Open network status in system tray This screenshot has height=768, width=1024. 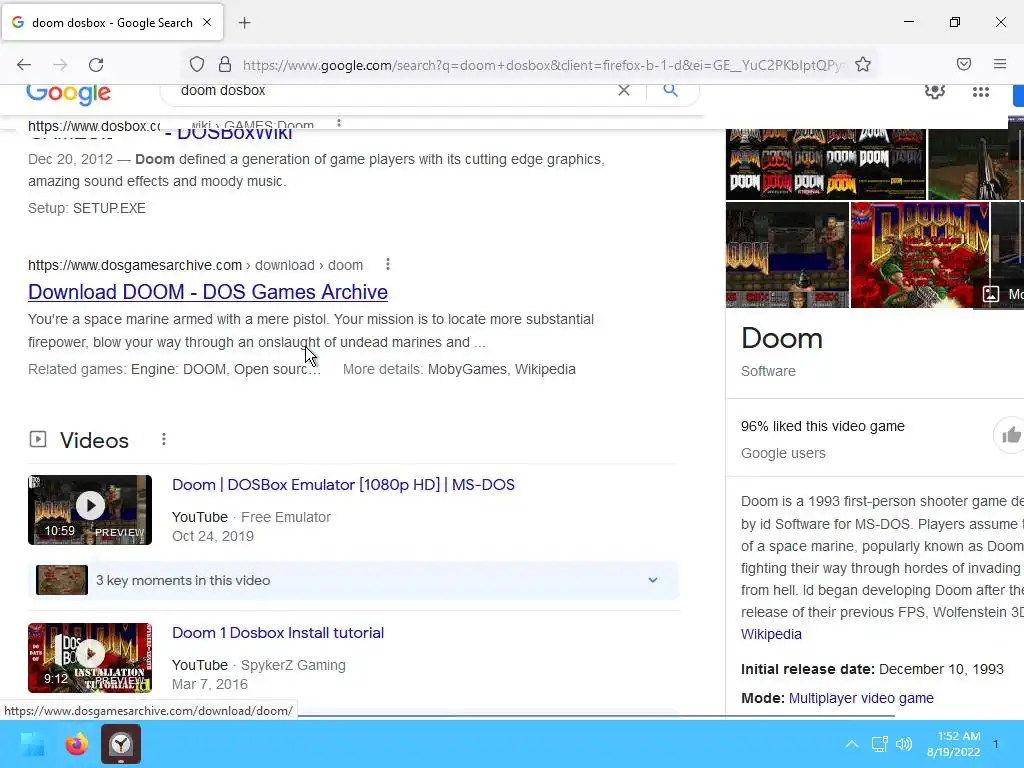tap(879, 744)
